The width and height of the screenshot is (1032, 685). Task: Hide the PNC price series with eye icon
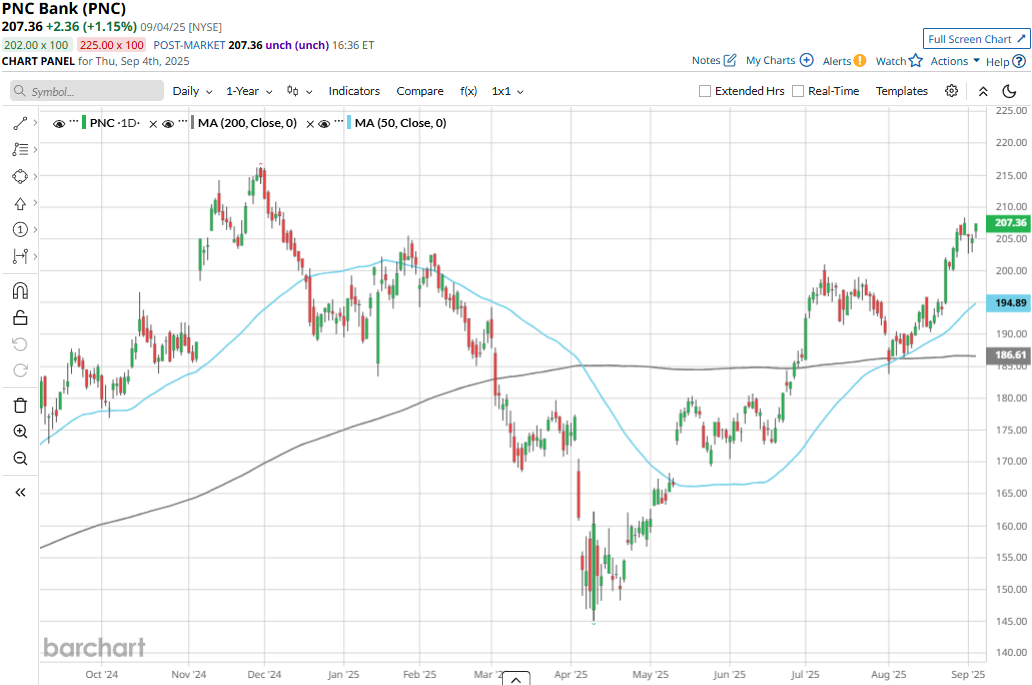click(x=59, y=124)
